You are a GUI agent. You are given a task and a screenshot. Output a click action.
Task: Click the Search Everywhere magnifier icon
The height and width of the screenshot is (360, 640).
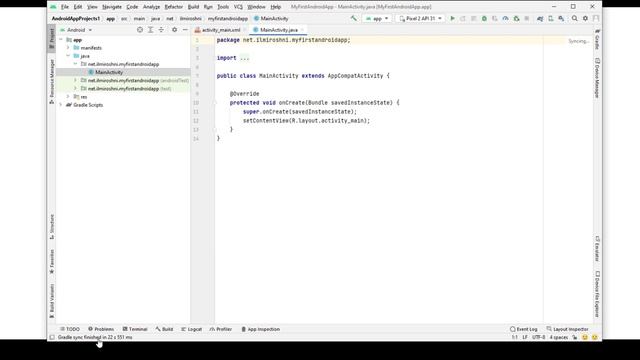pos(575,18)
